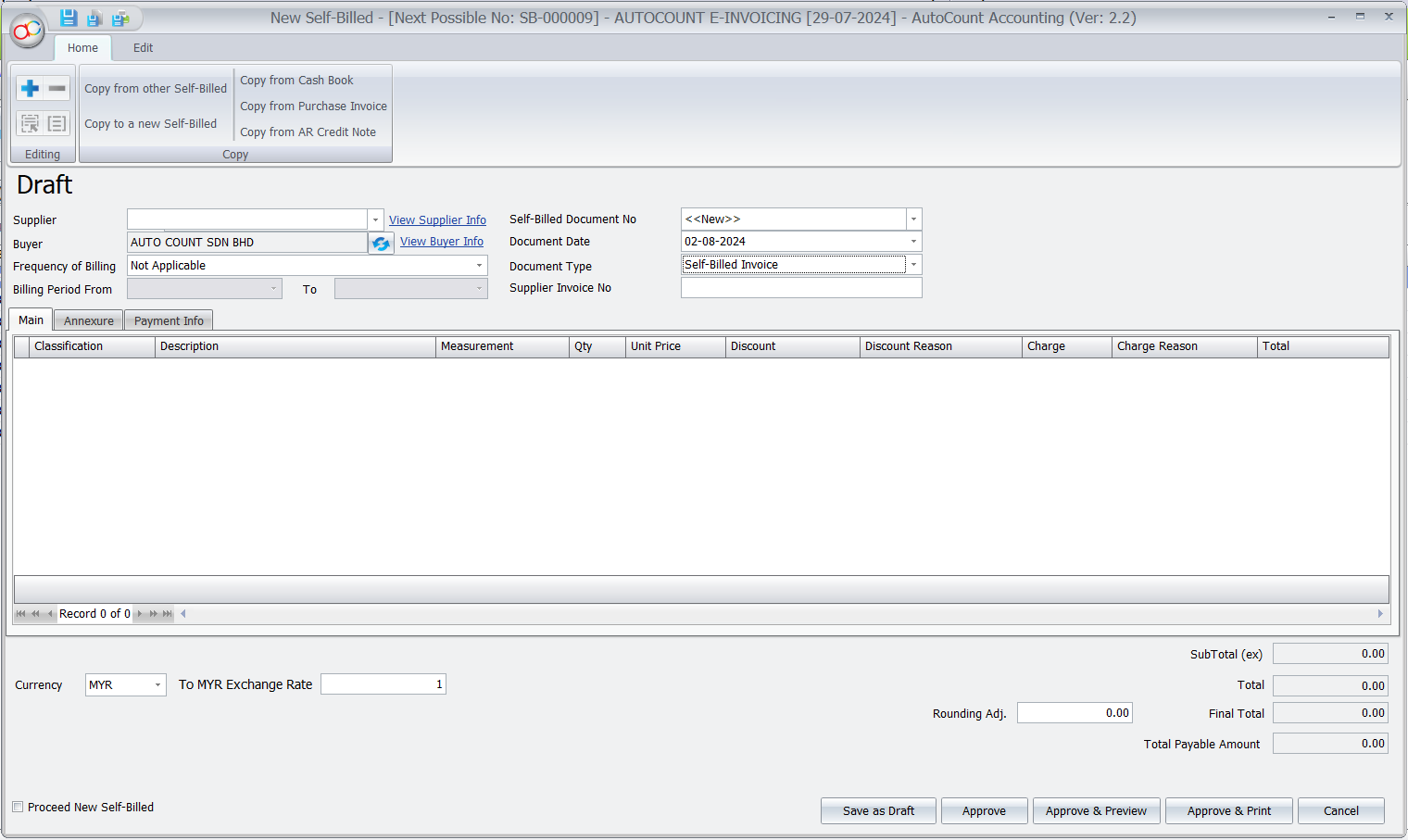Go to the first record in grid navigator
Viewport: 1408px width, 840px height.
[x=20, y=614]
